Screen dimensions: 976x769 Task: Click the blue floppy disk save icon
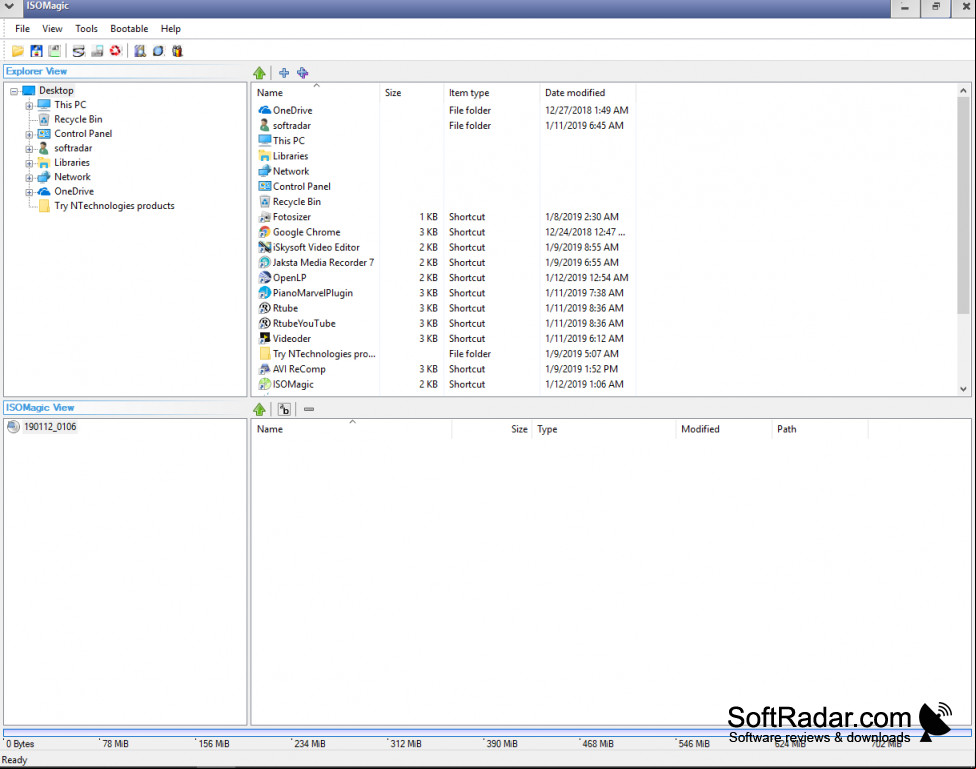click(36, 51)
